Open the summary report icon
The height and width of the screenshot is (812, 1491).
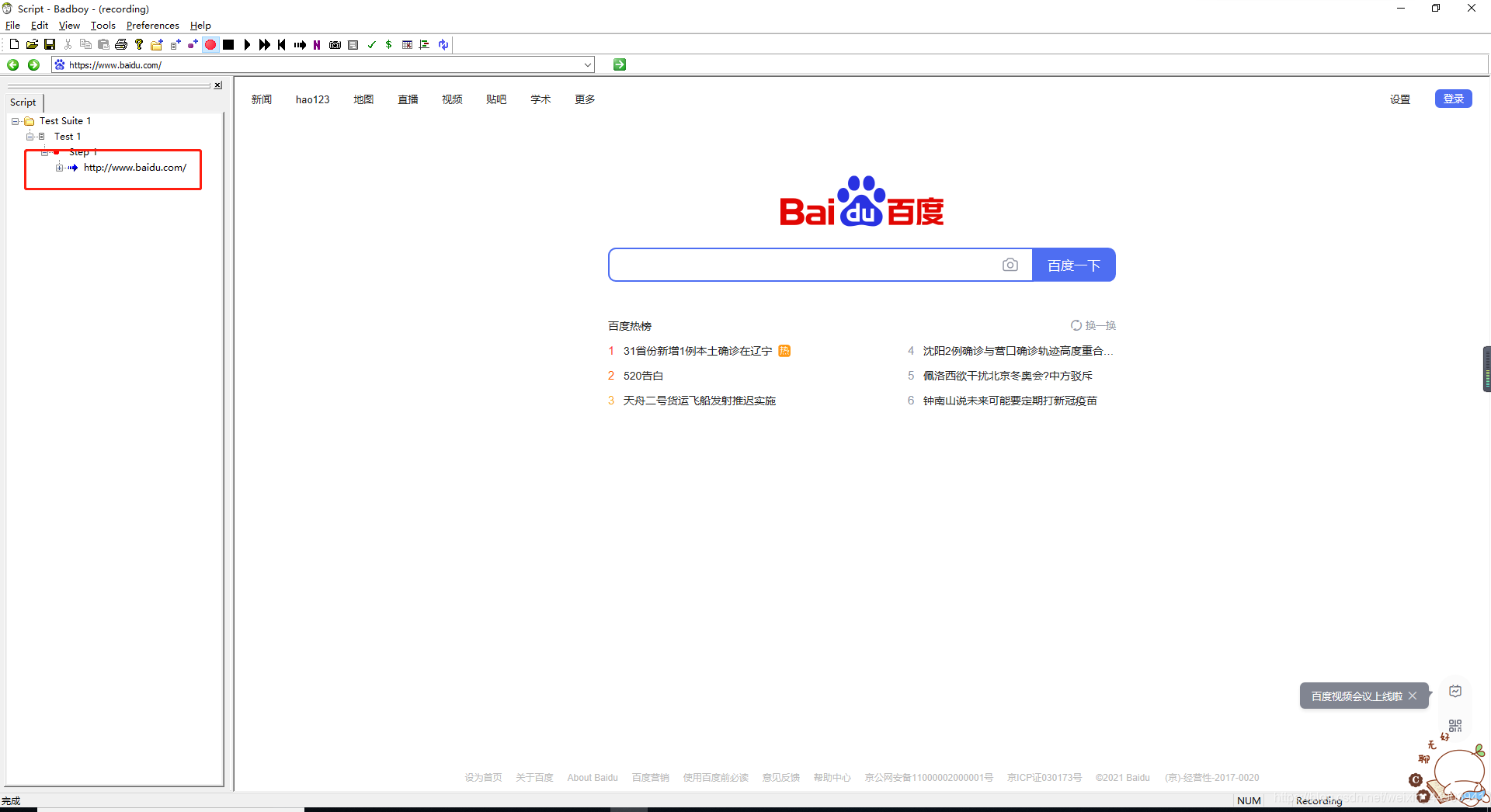[x=353, y=45]
